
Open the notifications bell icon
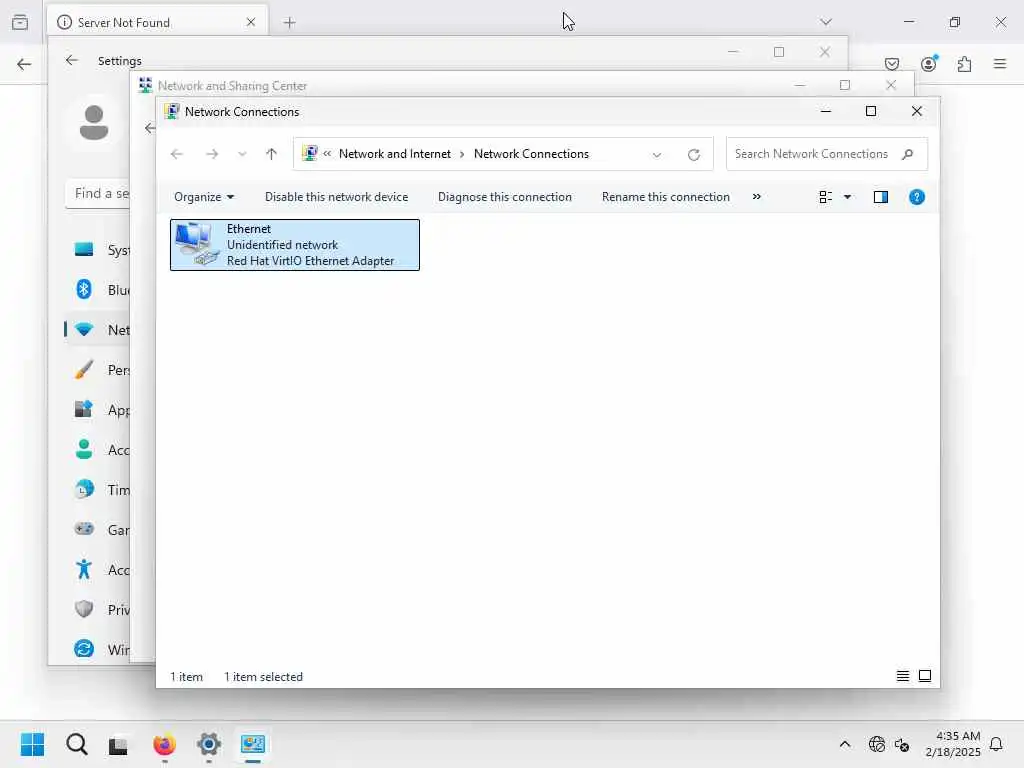pyautogui.click(x=997, y=744)
